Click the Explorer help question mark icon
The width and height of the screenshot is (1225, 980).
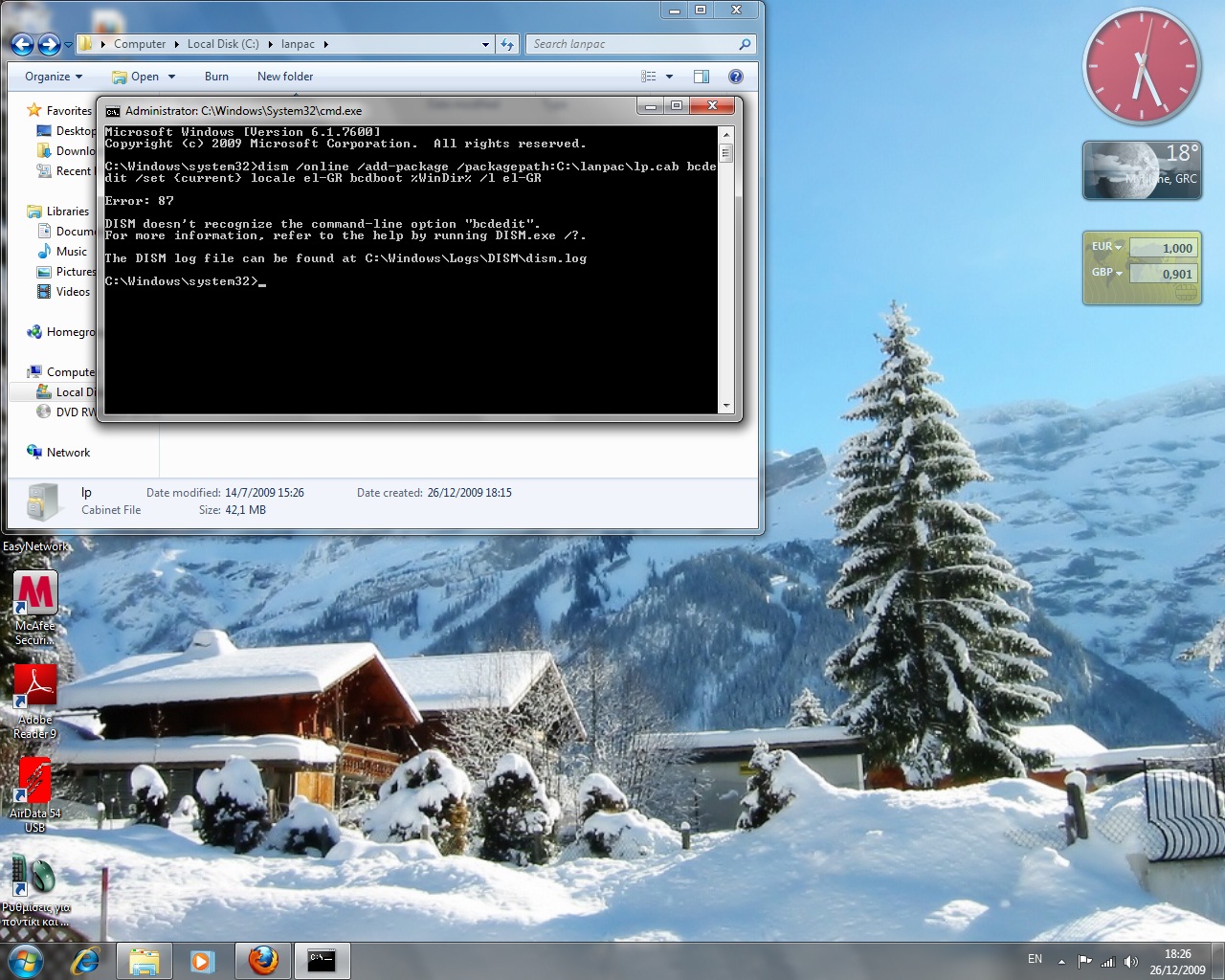point(735,77)
